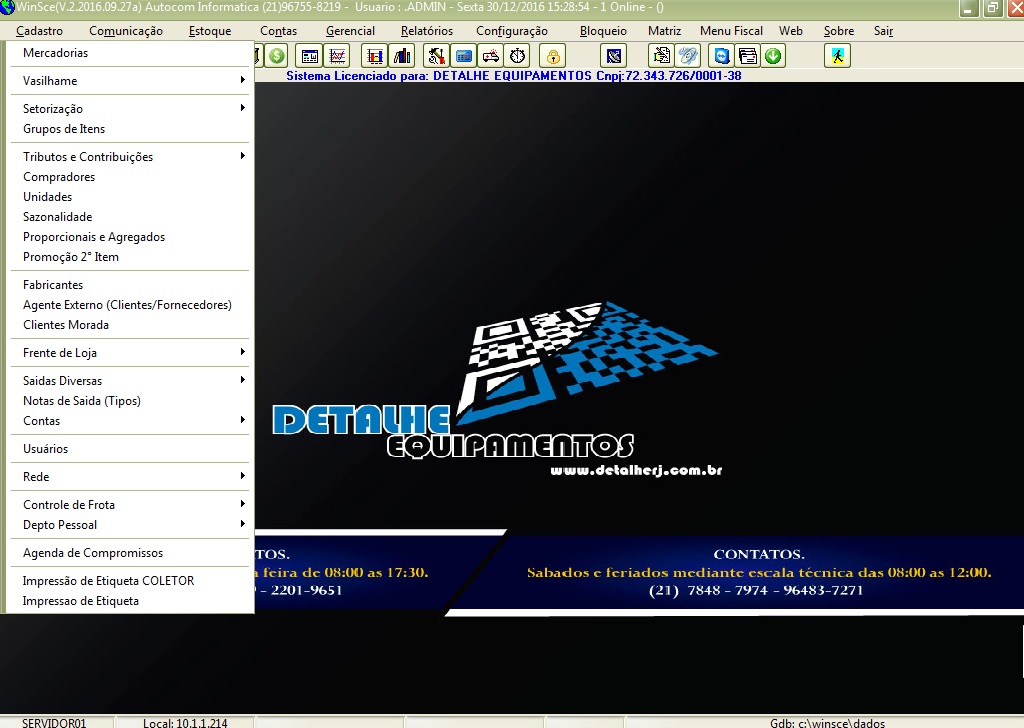
Task: Open the Comunicação menu
Action: point(126,31)
